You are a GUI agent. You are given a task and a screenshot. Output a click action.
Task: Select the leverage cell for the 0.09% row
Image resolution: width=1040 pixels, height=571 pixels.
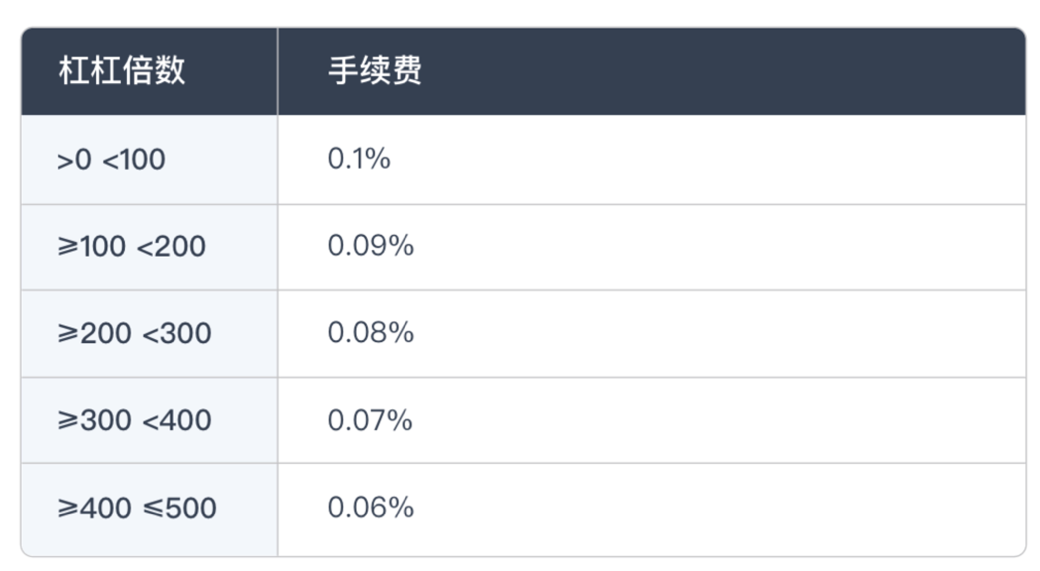149,247
